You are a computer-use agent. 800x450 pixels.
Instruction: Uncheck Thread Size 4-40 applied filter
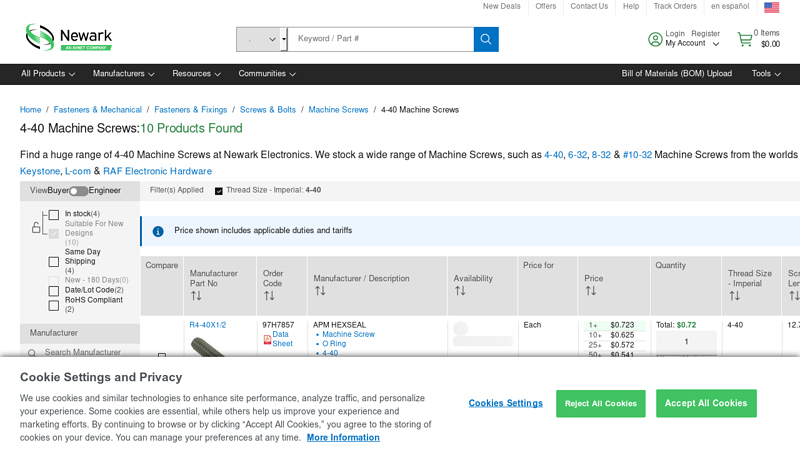(218, 191)
